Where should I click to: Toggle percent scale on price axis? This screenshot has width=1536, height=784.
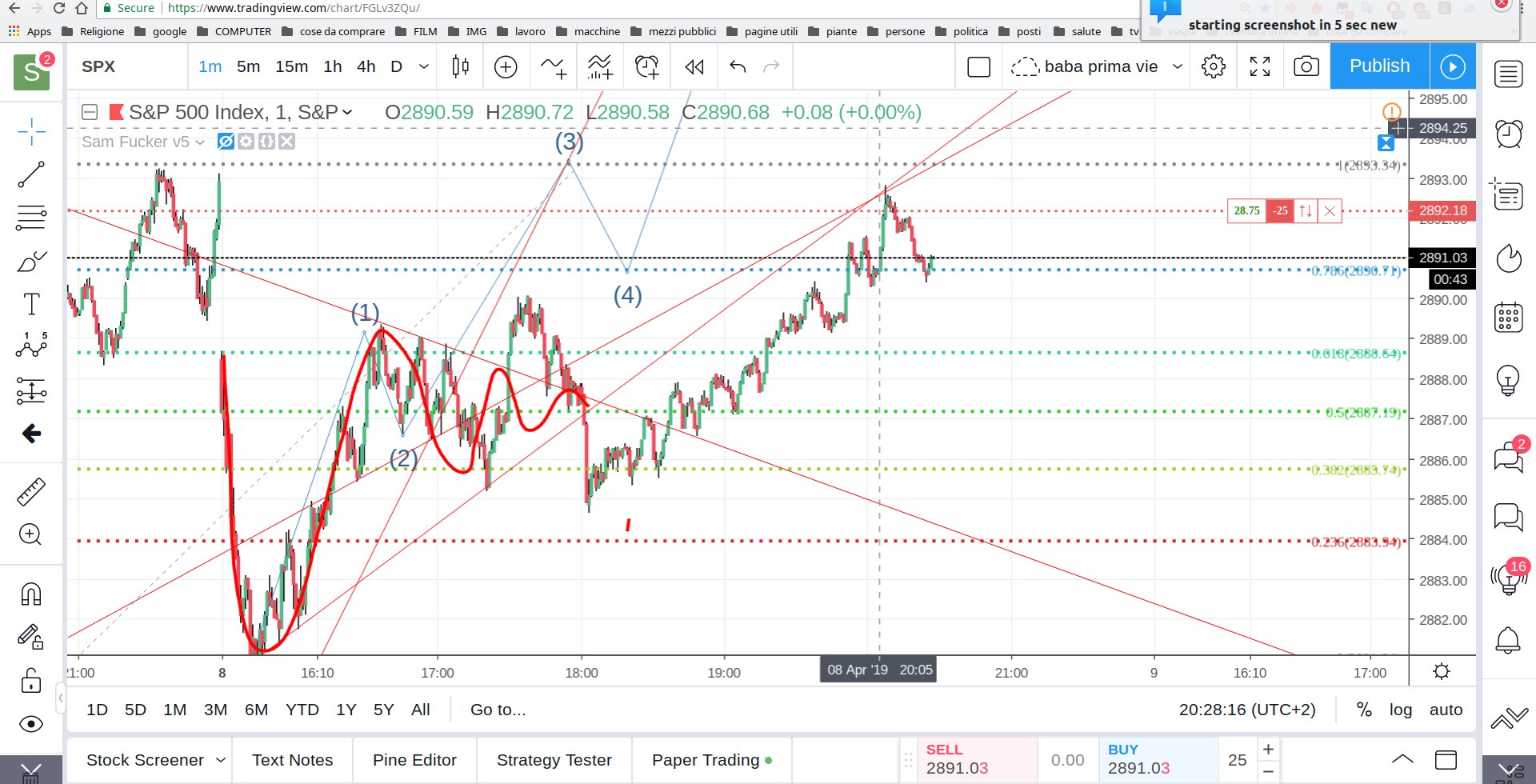tap(1364, 710)
